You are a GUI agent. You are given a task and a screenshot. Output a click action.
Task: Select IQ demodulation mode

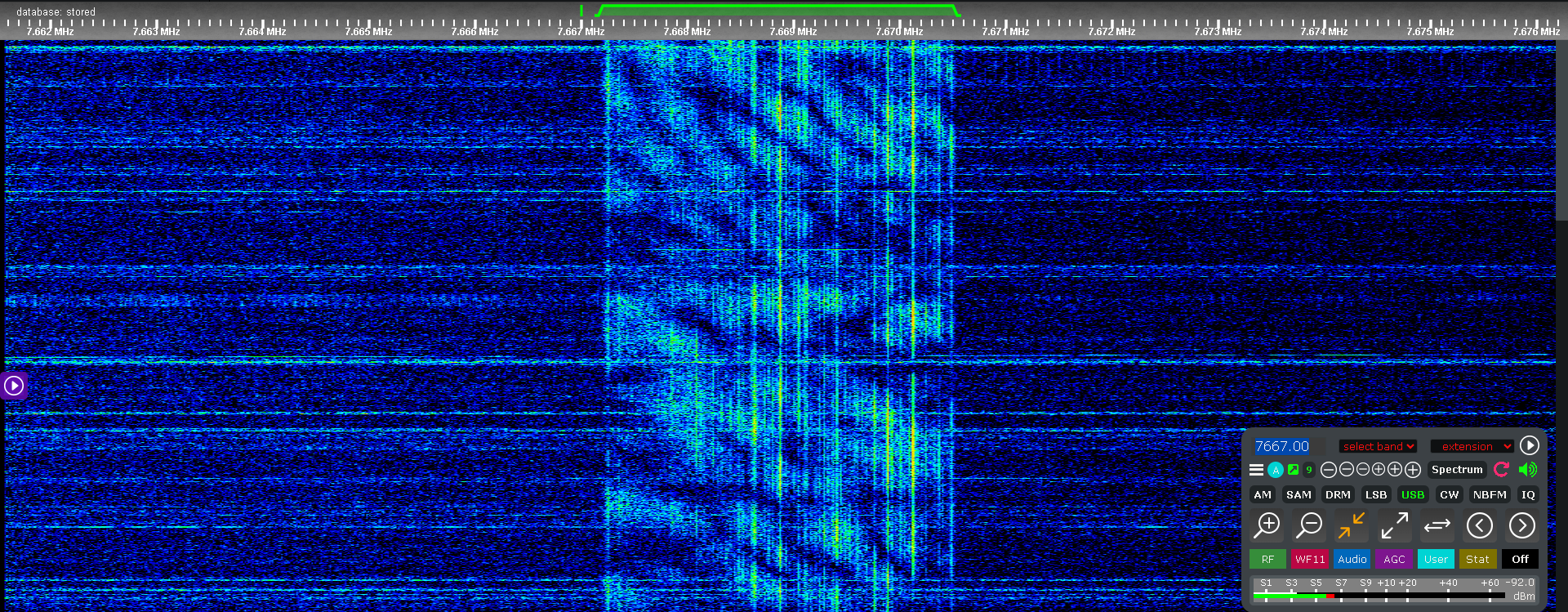coord(1528,494)
